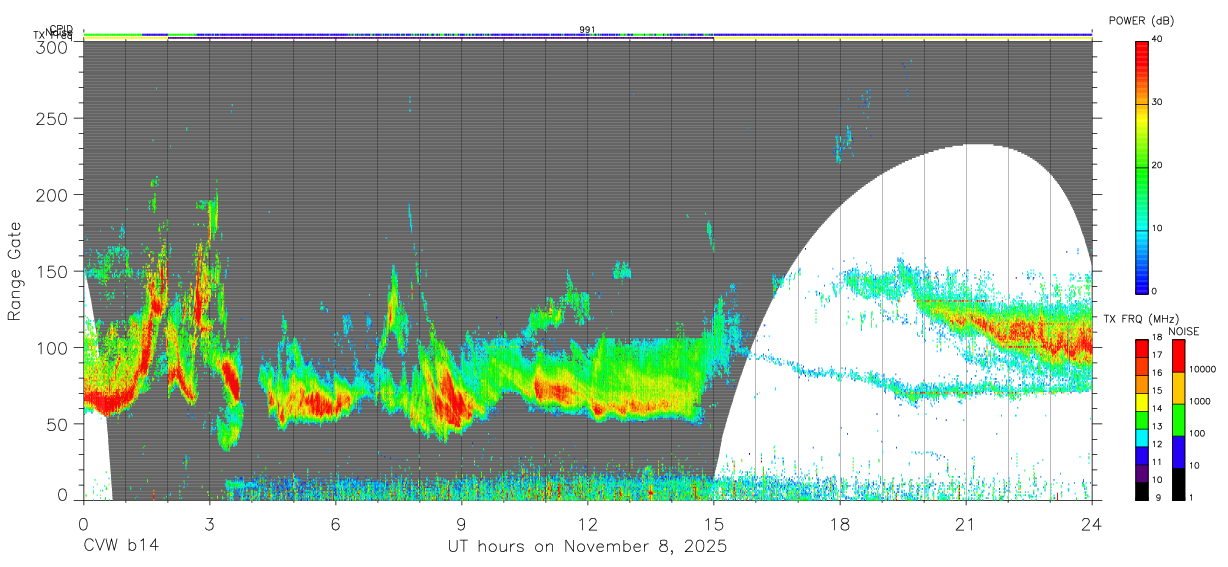Click the CVW b14 radar beam label
This screenshot has height=567, width=1228.
click(121, 547)
